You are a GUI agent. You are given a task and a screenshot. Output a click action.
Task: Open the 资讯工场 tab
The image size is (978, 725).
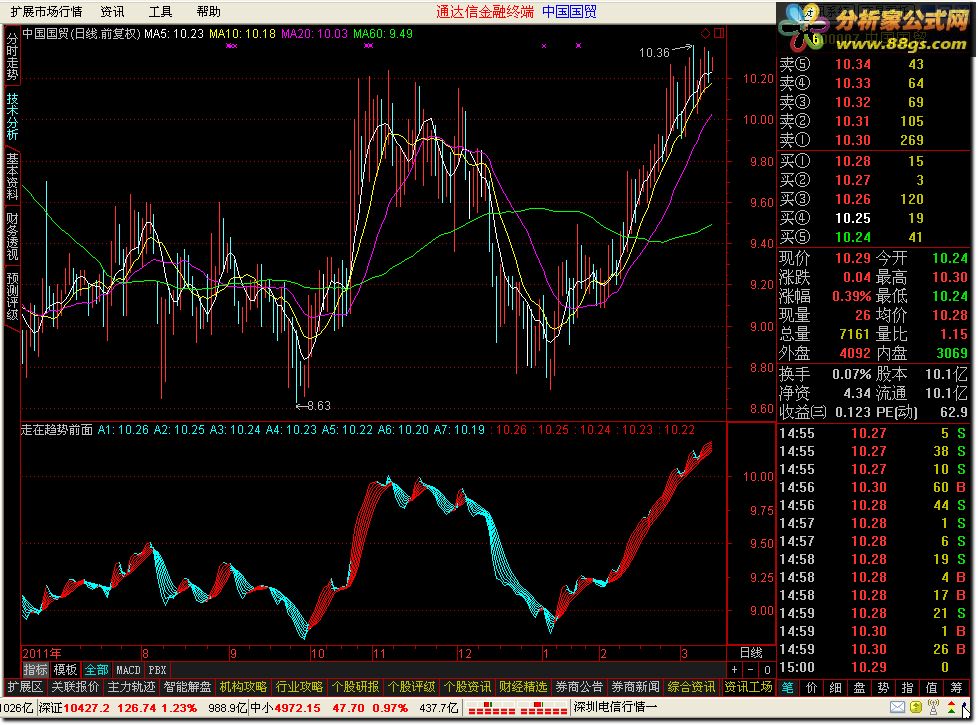pyautogui.click(x=748, y=687)
